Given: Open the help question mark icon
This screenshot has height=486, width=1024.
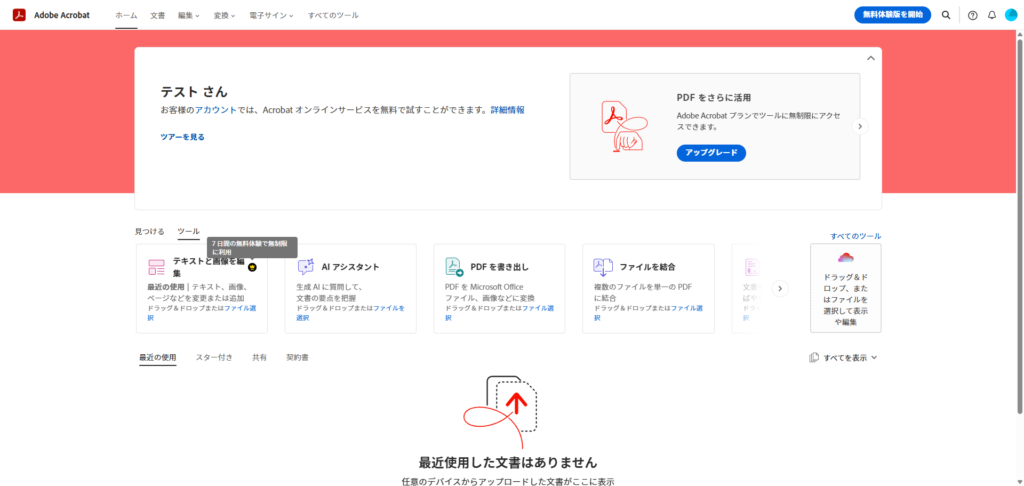Looking at the screenshot, I should pos(972,15).
